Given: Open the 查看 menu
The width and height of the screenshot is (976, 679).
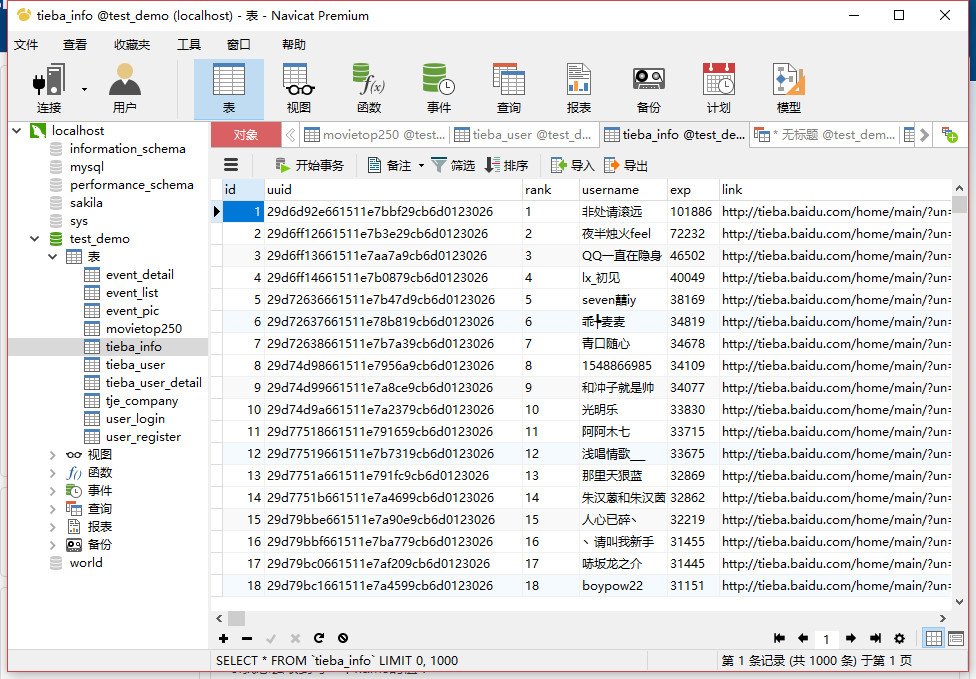Looking at the screenshot, I should pos(75,45).
